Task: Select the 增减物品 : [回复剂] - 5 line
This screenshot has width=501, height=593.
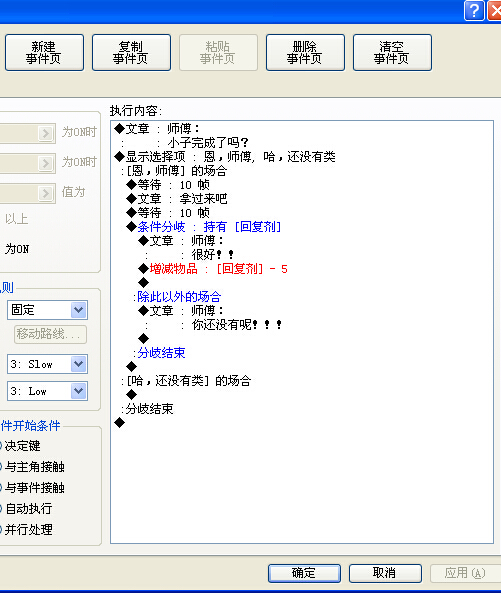Action: click(213, 269)
